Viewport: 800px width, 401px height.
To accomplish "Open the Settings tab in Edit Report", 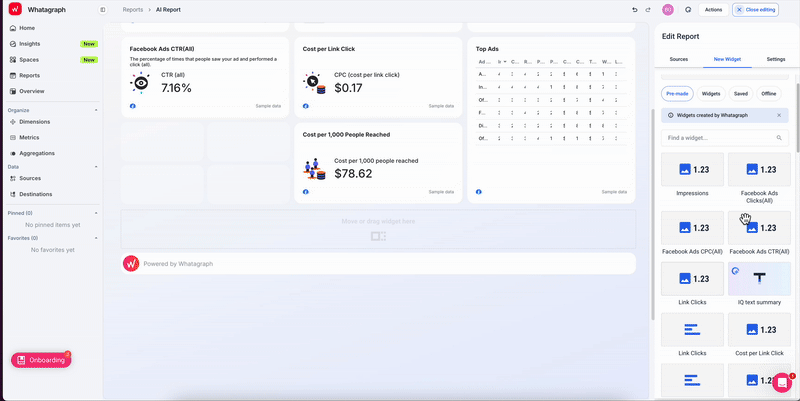I will pyautogui.click(x=776, y=59).
